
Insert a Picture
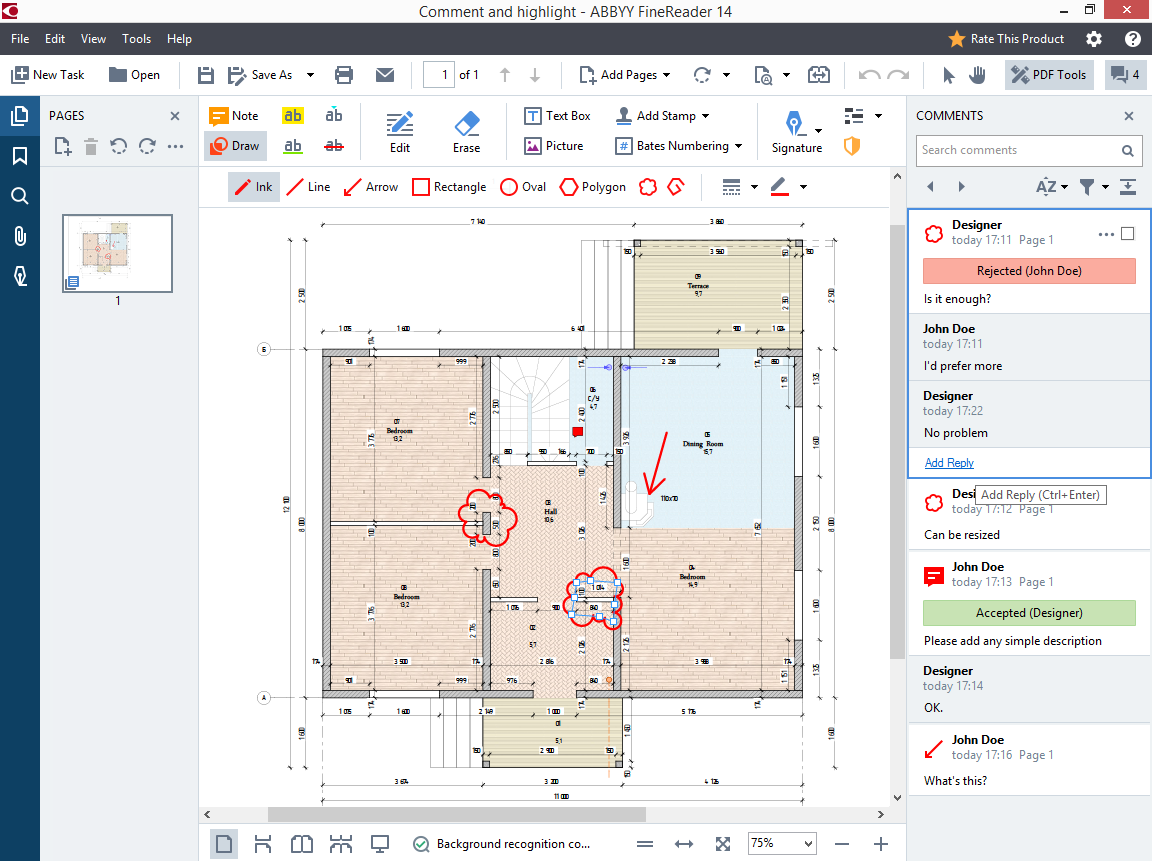point(553,145)
